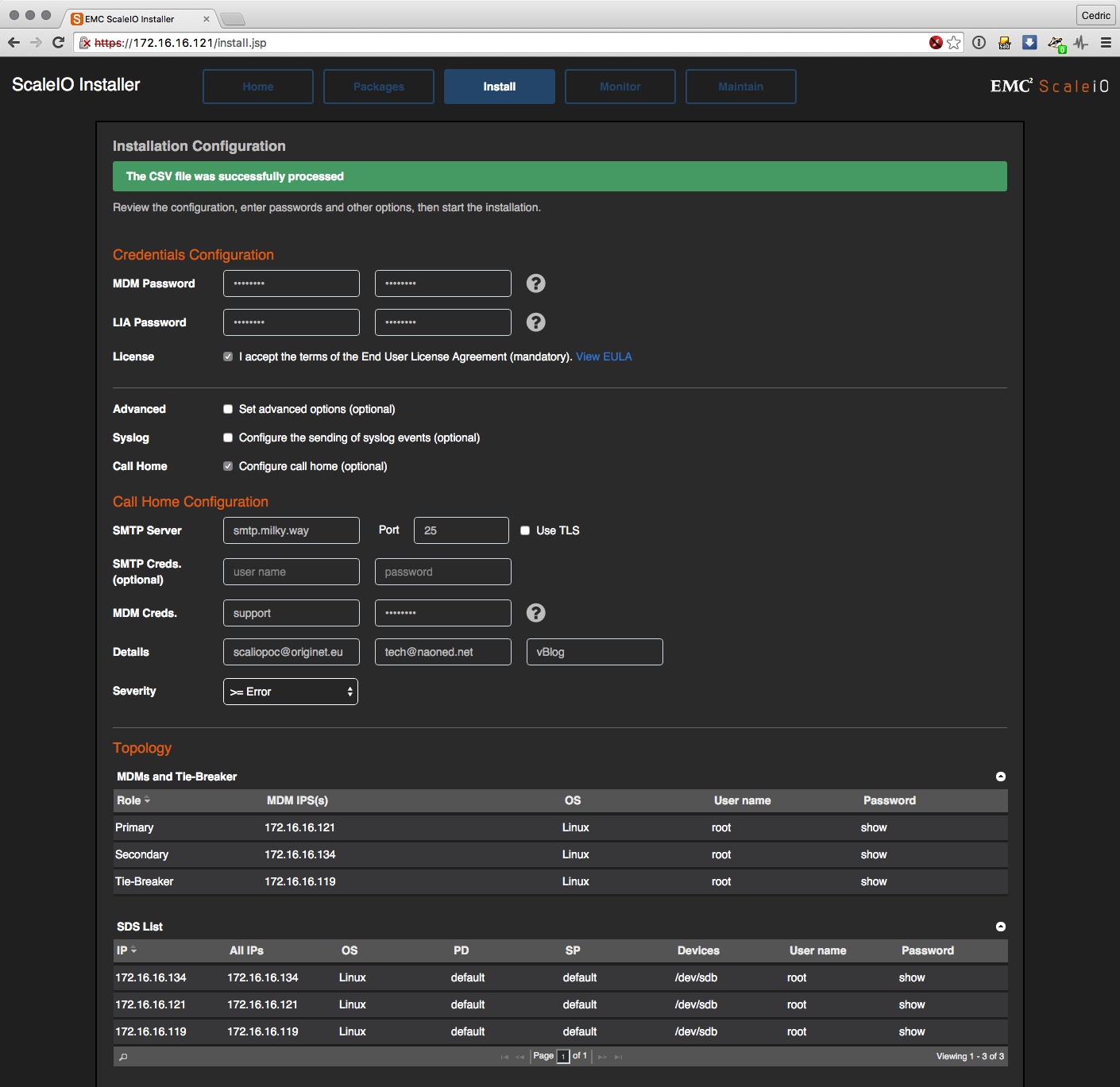Go back using browser back arrow

point(14,43)
